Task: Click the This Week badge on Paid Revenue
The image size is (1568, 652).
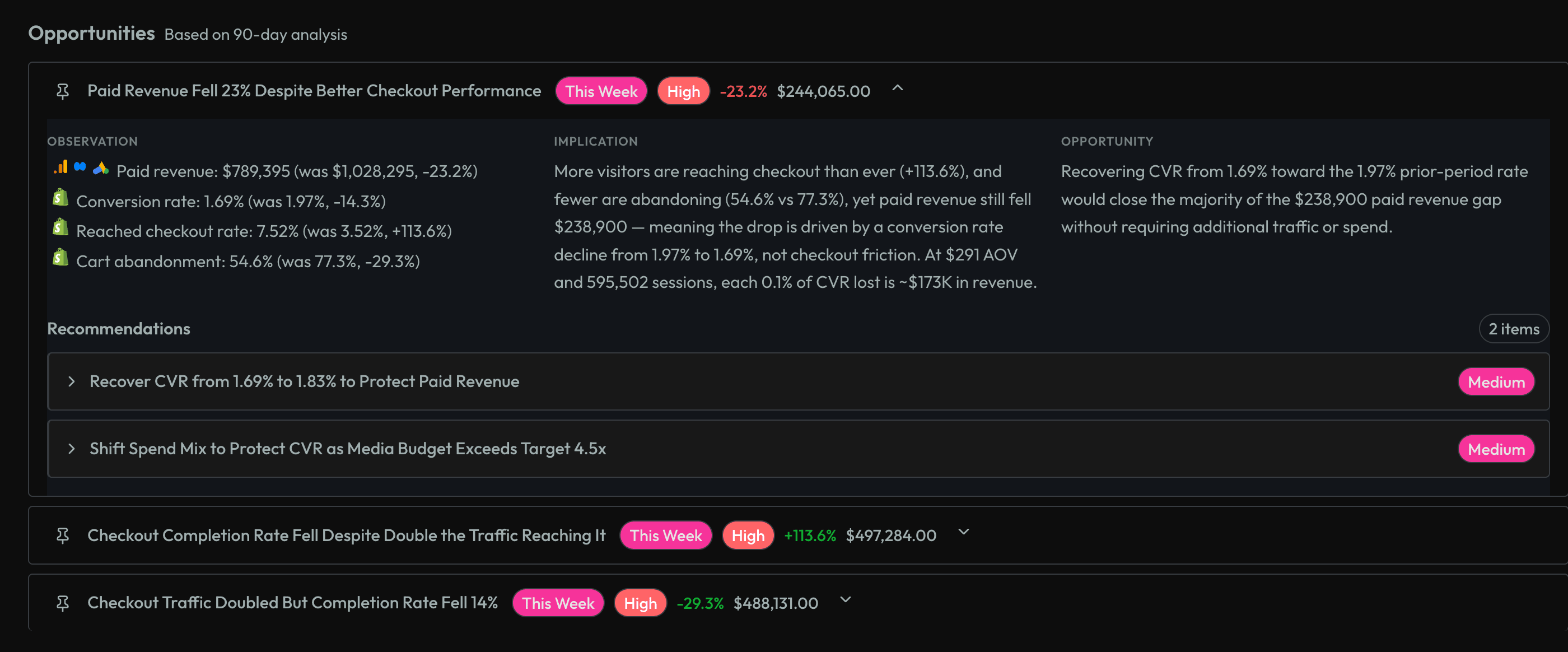Action: coord(601,91)
